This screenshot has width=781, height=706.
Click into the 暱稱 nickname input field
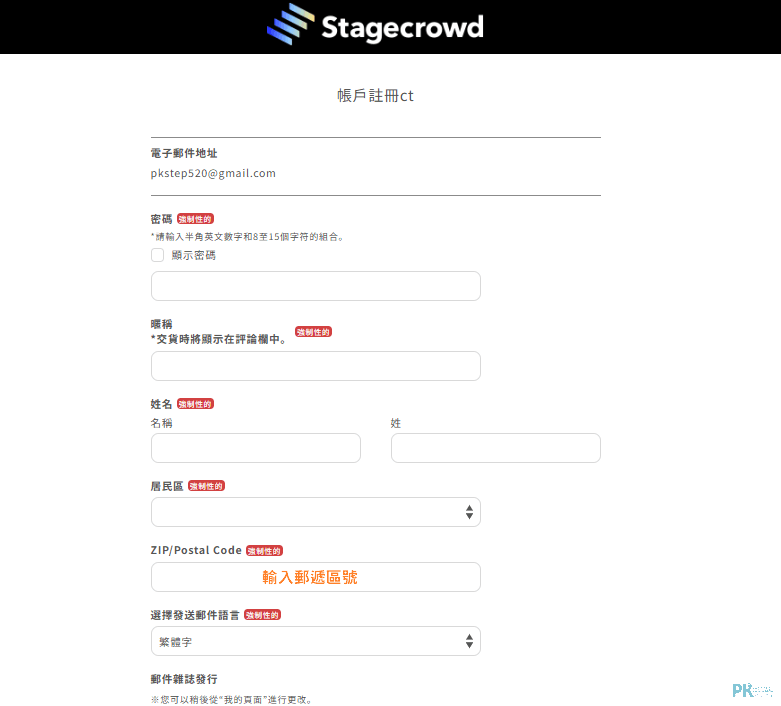(x=316, y=366)
